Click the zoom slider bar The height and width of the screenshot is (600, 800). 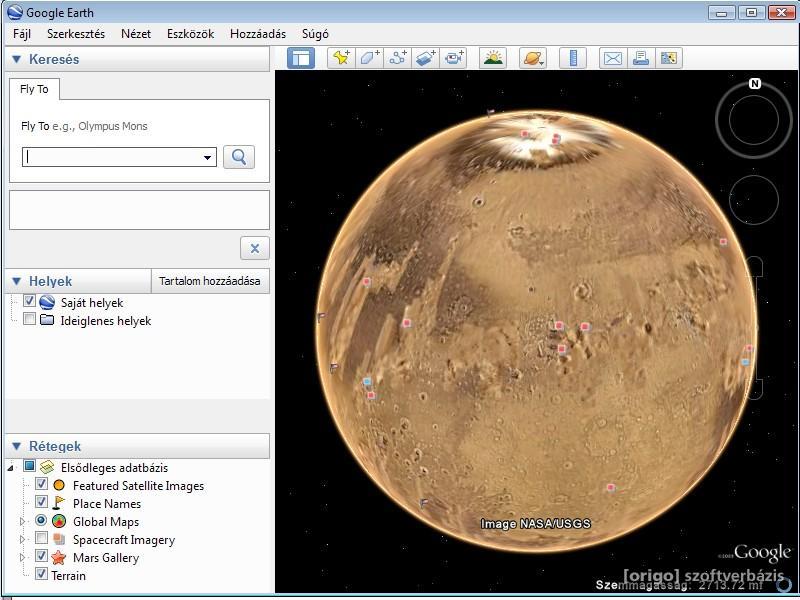pos(755,328)
